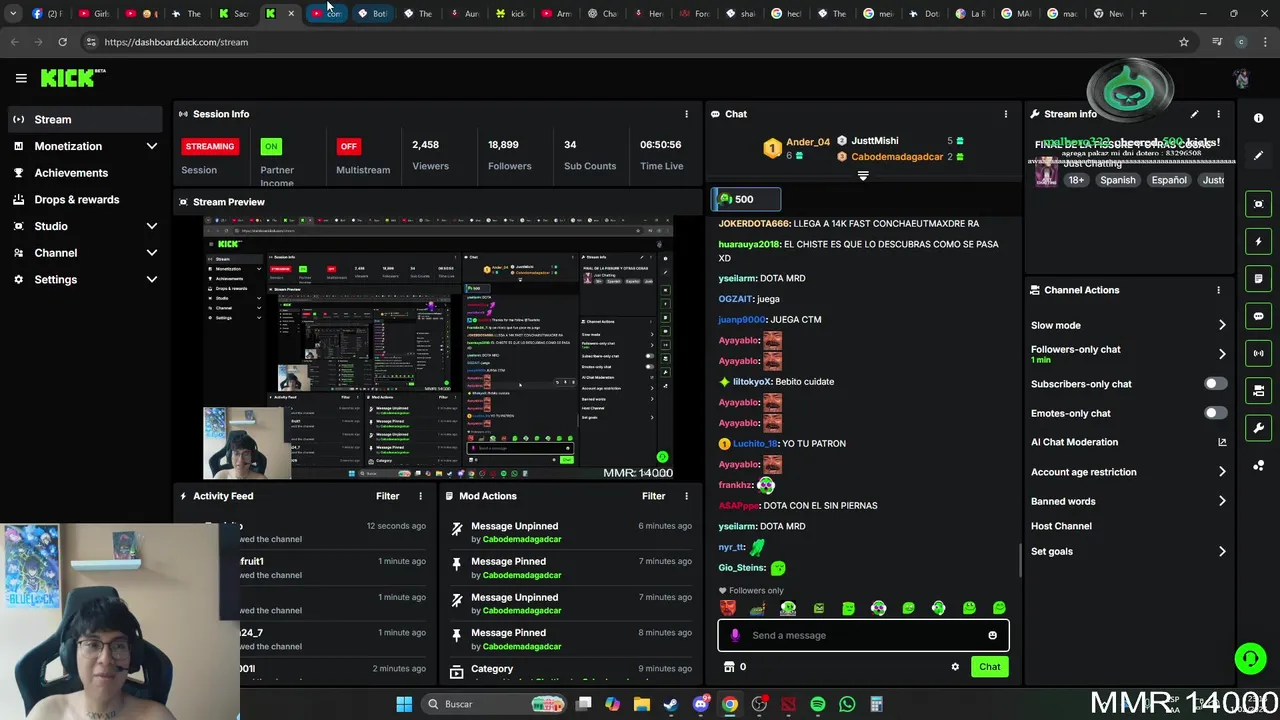Open Channel Actions options menu

point(1218,290)
